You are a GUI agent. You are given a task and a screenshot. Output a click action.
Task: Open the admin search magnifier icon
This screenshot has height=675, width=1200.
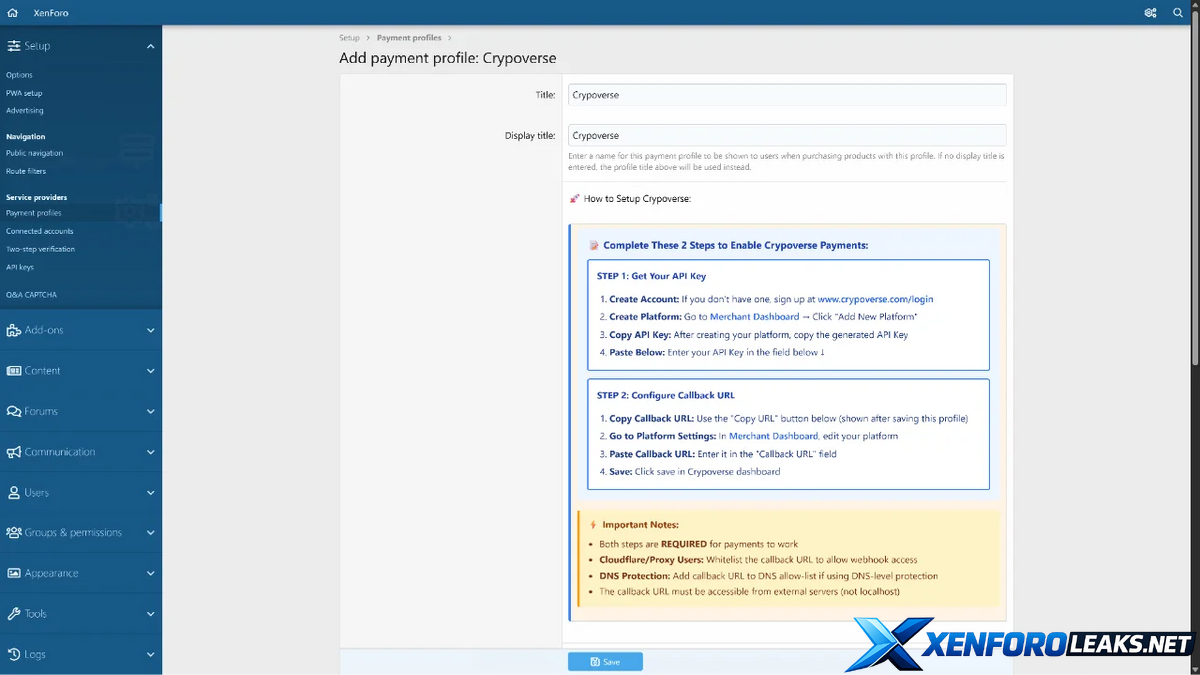pyautogui.click(x=1178, y=13)
